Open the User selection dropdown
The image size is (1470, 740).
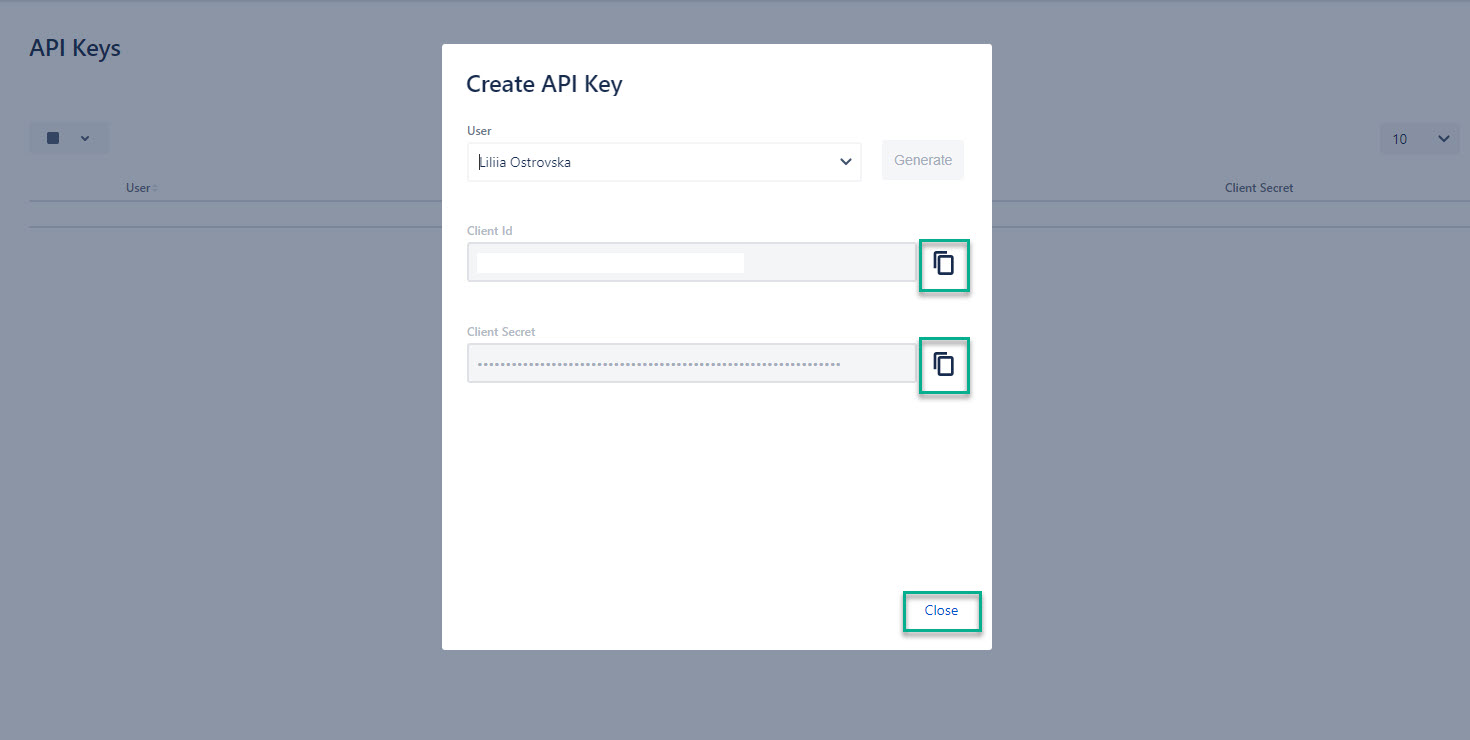click(663, 162)
